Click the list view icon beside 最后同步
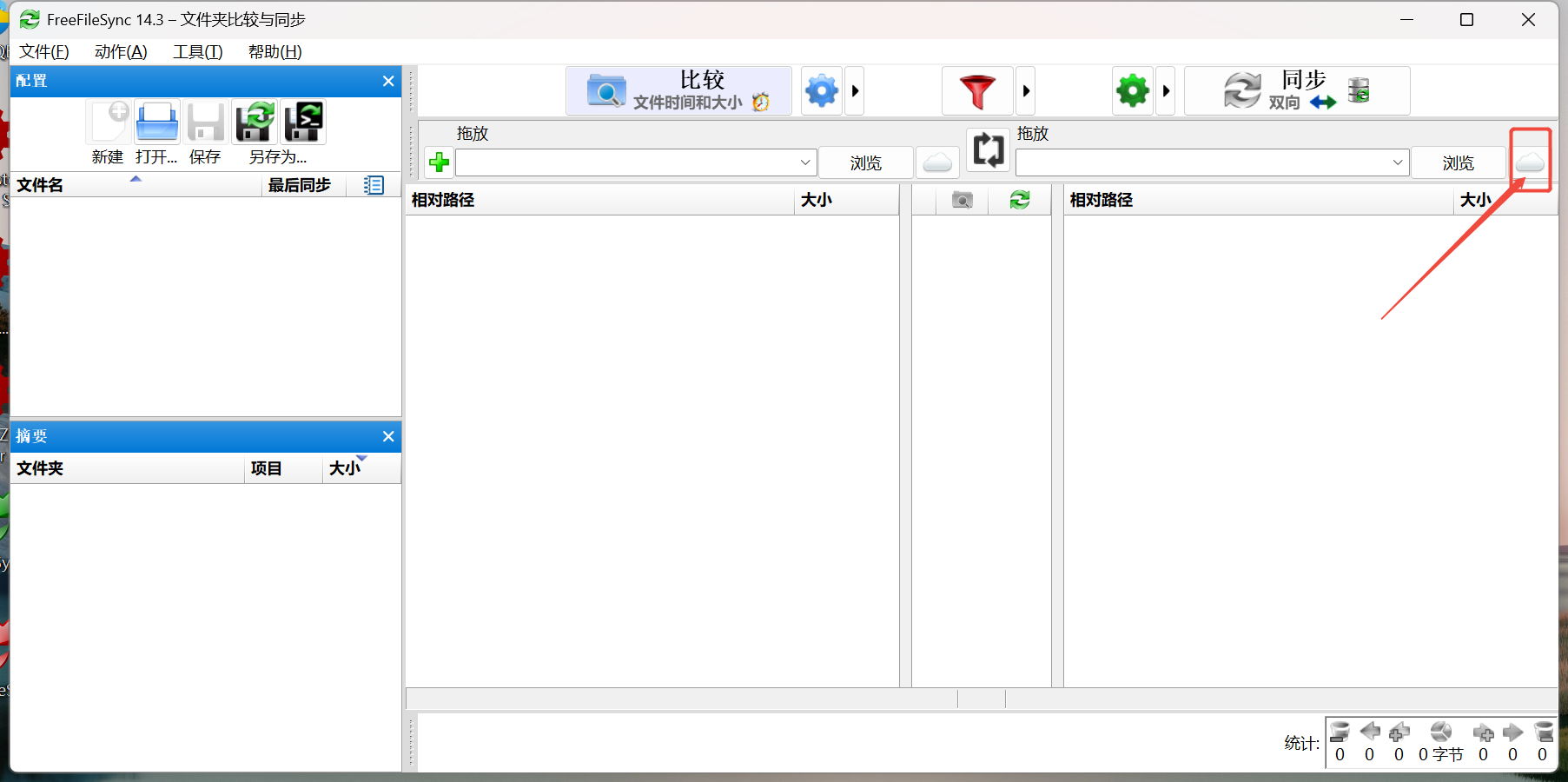 tap(374, 185)
